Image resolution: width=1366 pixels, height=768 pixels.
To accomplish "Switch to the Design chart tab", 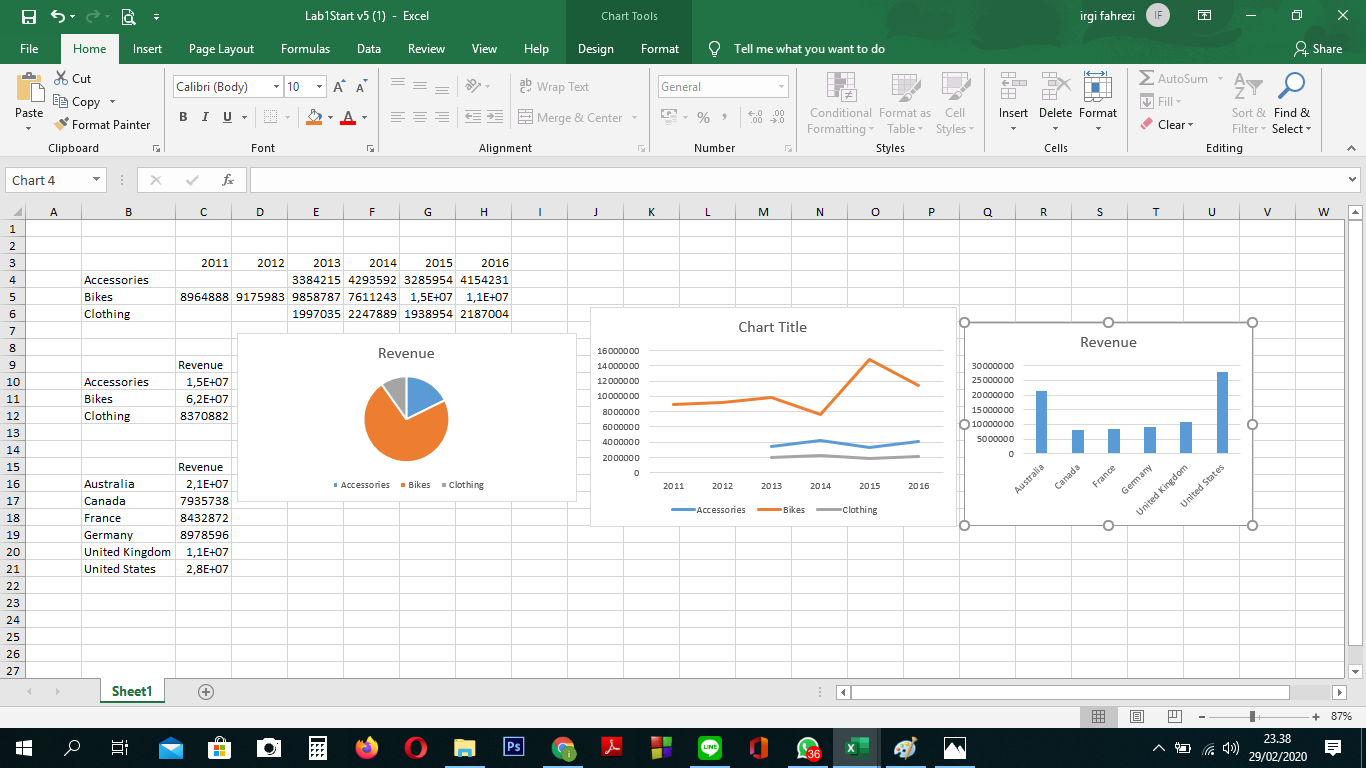I will (x=596, y=49).
